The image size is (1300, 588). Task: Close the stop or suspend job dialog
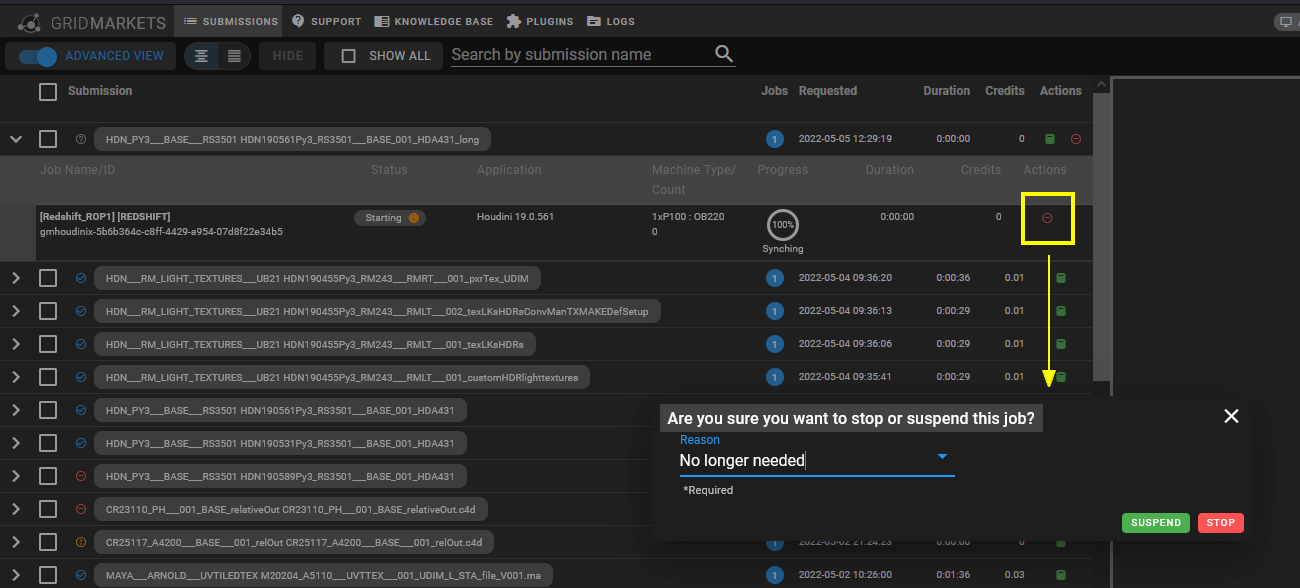1231,416
